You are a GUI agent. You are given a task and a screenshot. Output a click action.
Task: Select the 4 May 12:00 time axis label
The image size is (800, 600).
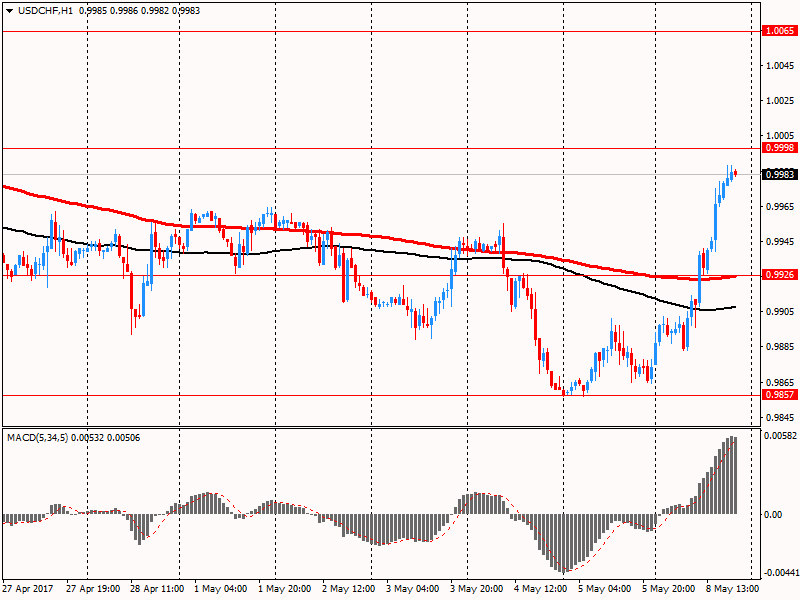541,589
